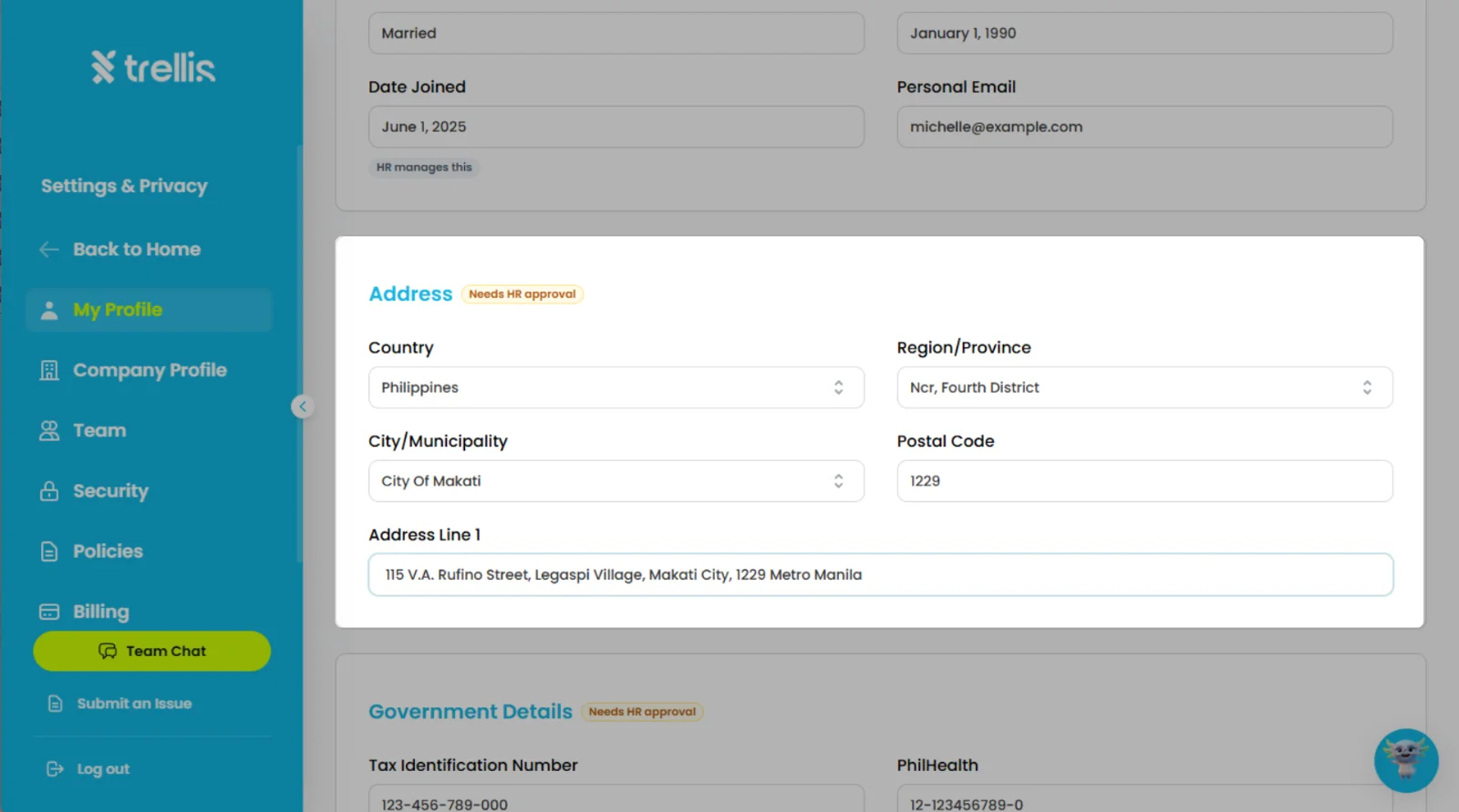The width and height of the screenshot is (1459, 812).
Task: Click the Billing card icon
Action: click(49, 612)
